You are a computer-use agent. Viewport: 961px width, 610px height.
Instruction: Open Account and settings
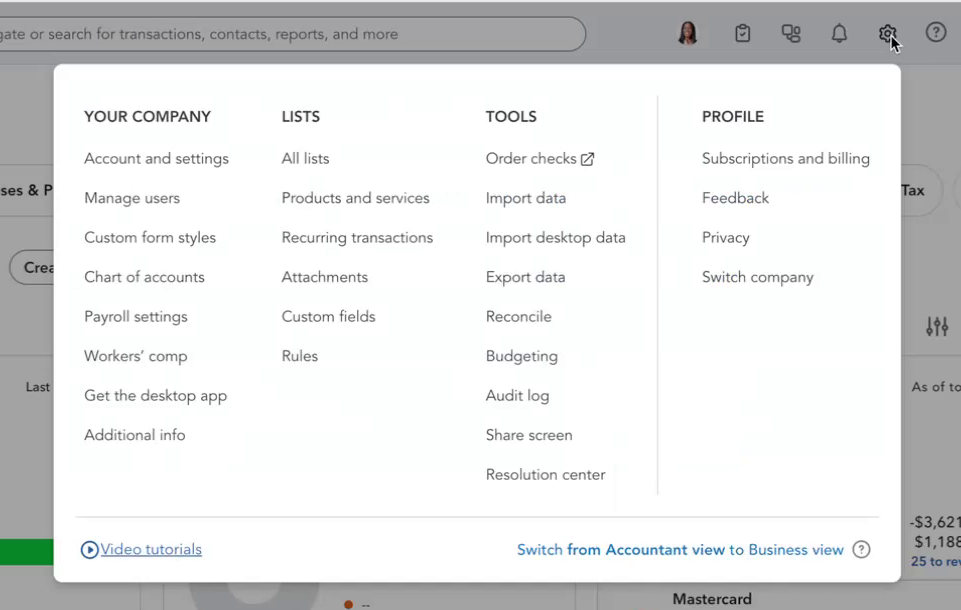tap(156, 159)
